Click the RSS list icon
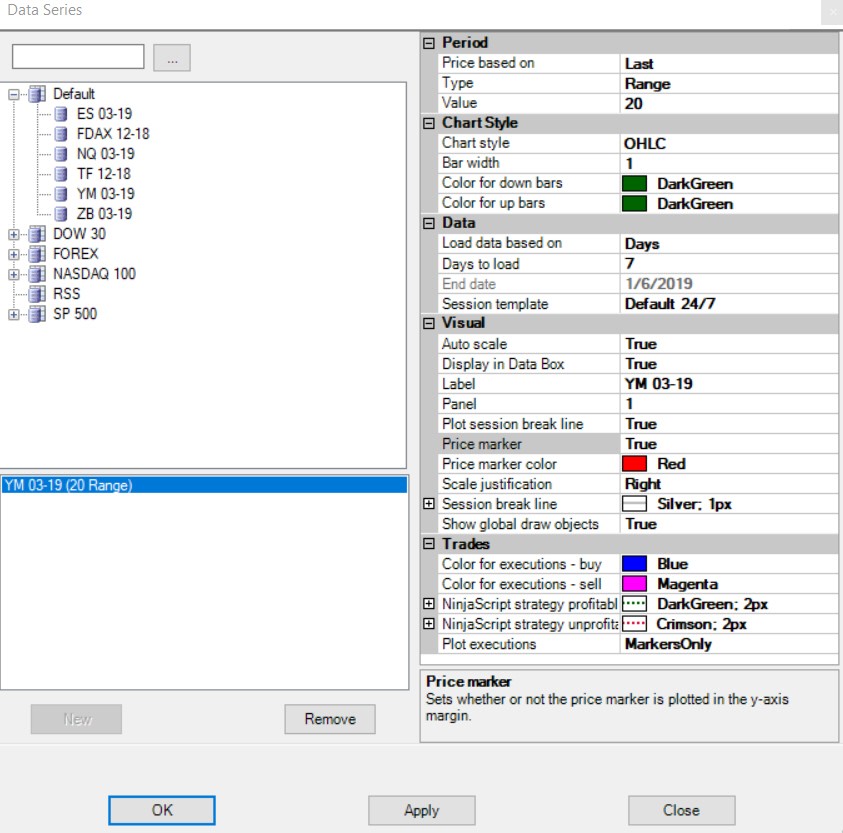This screenshot has width=843, height=833. (x=37, y=294)
